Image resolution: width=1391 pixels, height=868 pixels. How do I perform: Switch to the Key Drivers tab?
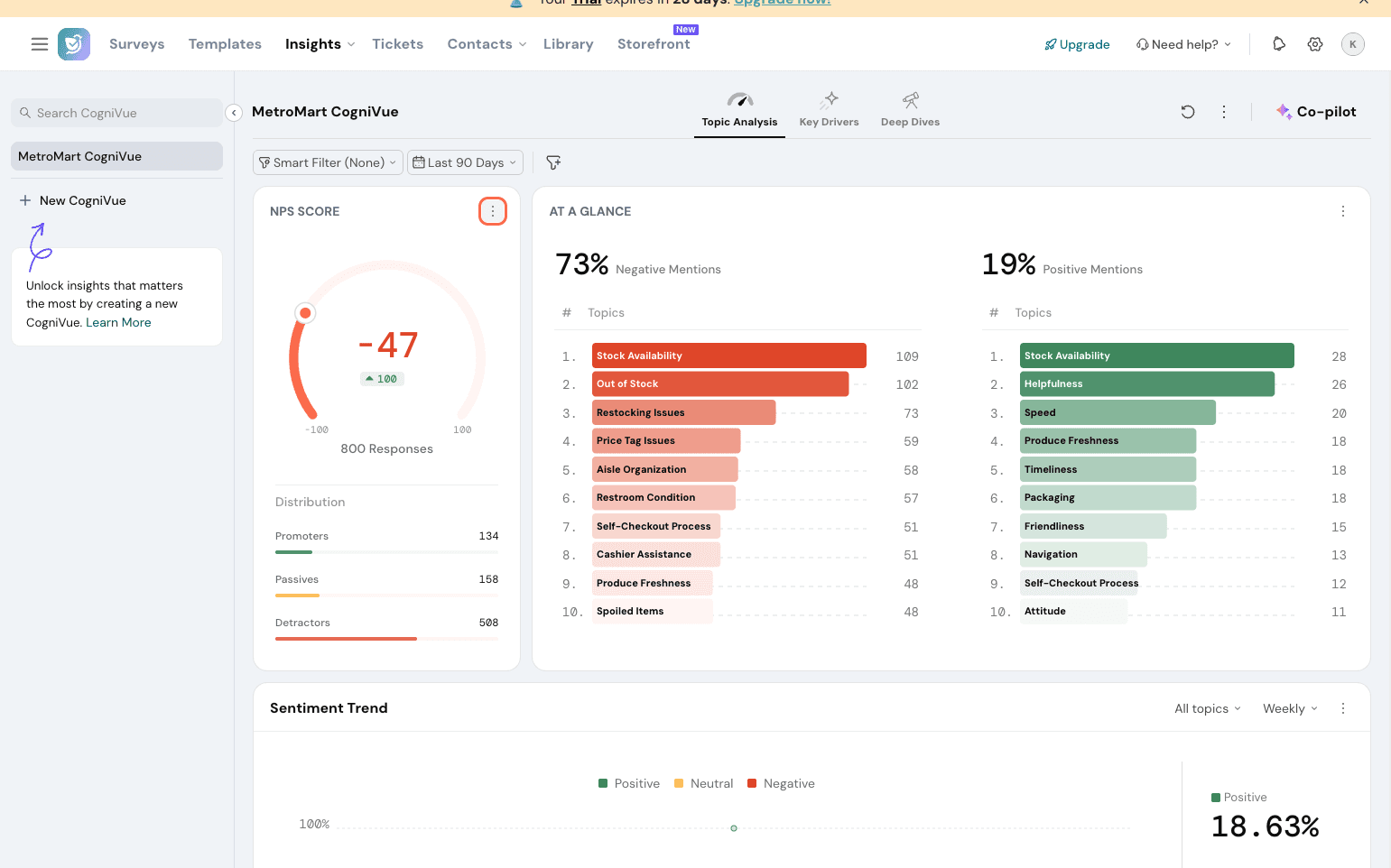pos(829,111)
